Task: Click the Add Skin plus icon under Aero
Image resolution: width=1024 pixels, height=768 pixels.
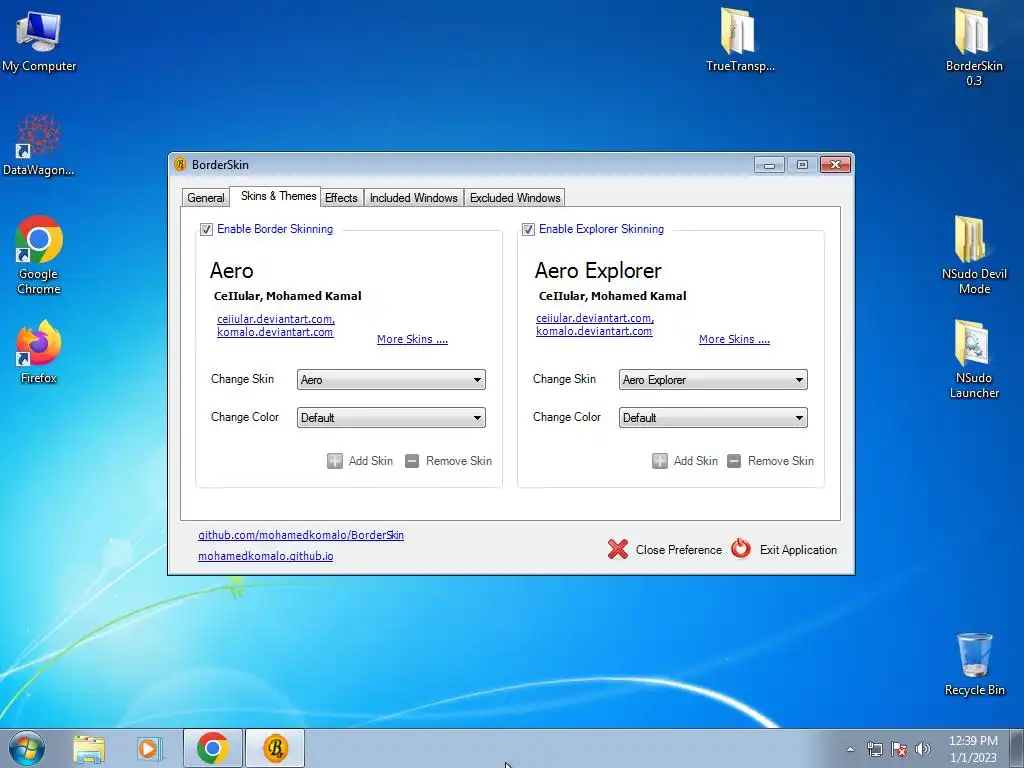Action: coord(334,461)
